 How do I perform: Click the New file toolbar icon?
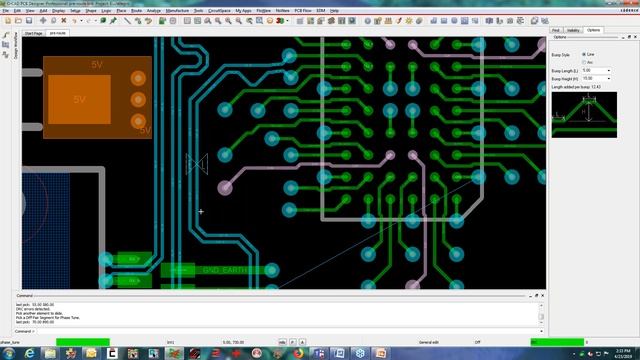[x=8, y=20]
